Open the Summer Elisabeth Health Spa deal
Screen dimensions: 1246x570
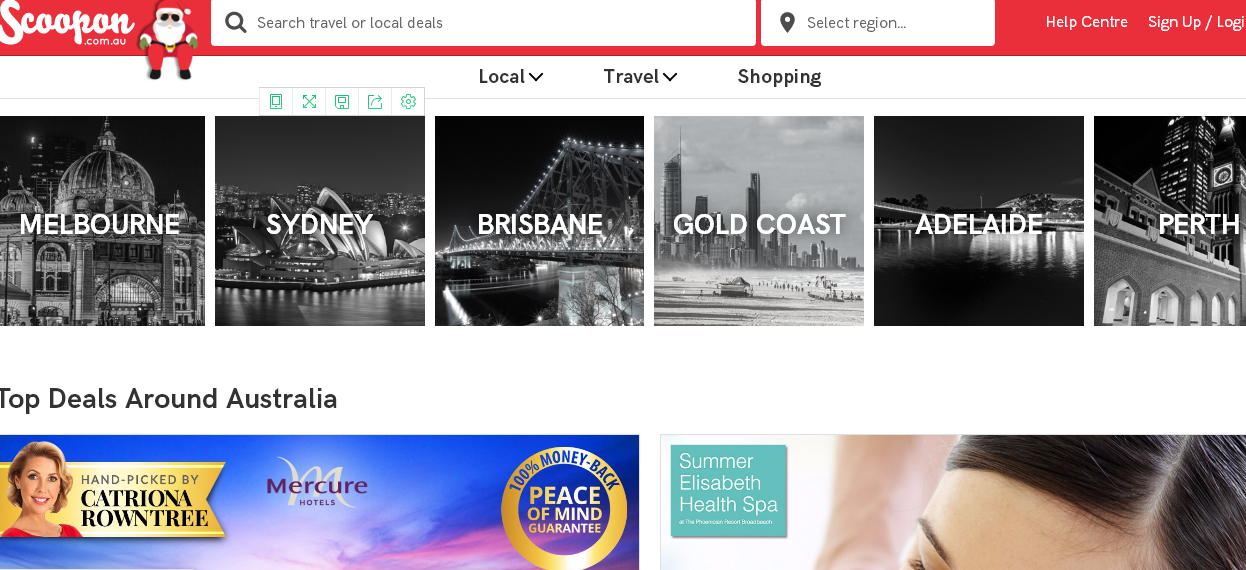953,502
